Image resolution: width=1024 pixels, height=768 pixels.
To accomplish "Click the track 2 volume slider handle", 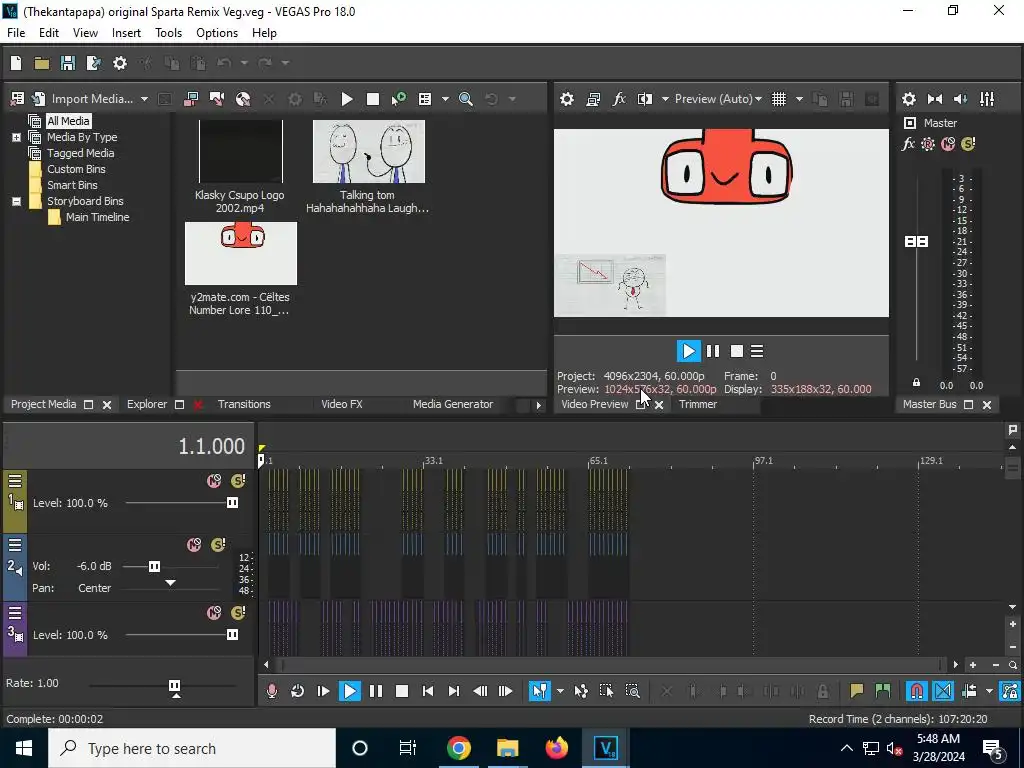I will [154, 566].
